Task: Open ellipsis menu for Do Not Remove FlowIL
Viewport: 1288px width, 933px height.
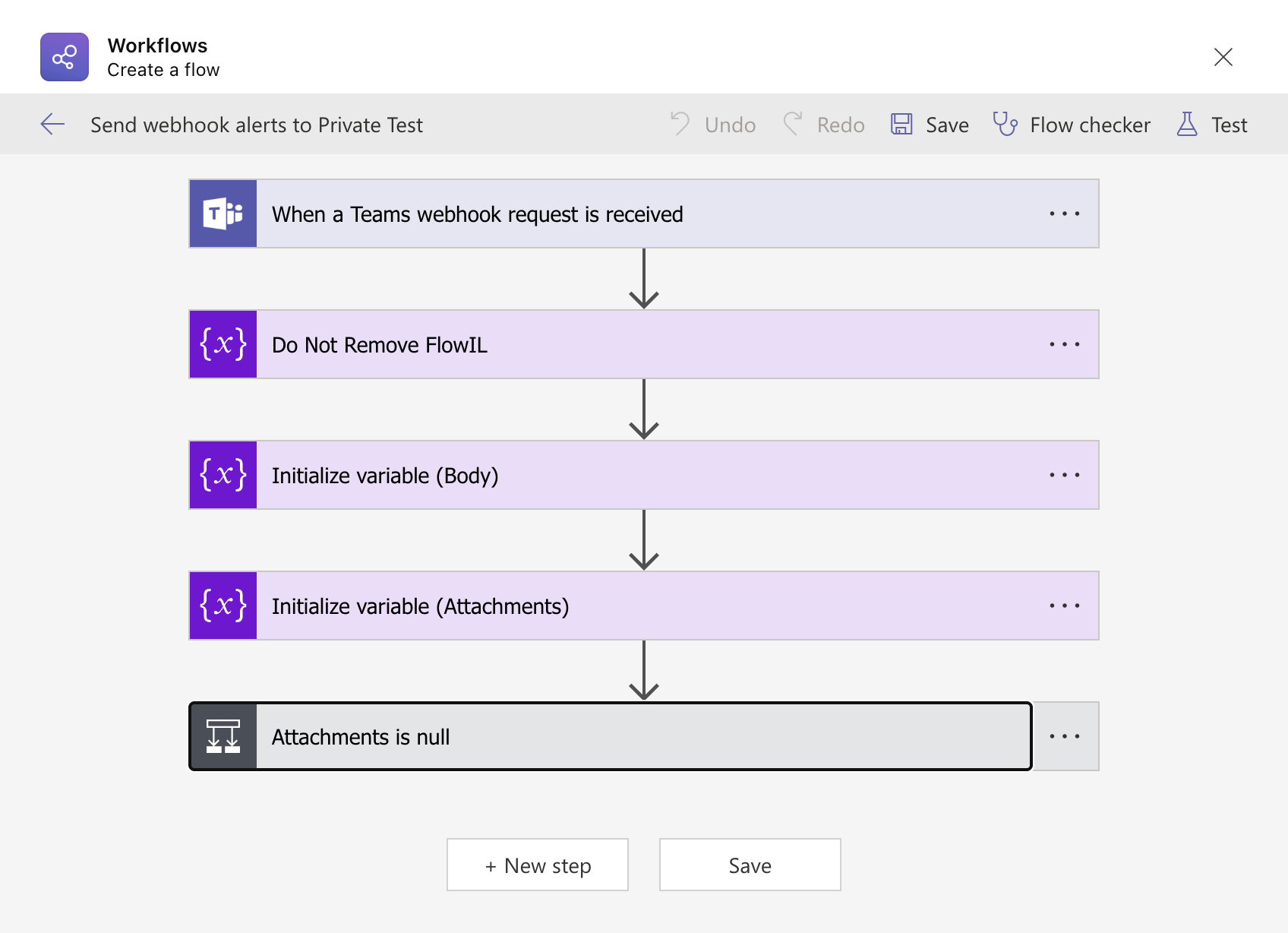Action: (x=1064, y=345)
